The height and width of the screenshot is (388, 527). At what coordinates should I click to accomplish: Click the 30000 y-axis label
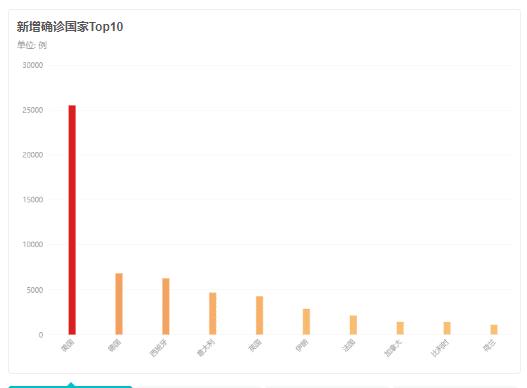tap(33, 65)
